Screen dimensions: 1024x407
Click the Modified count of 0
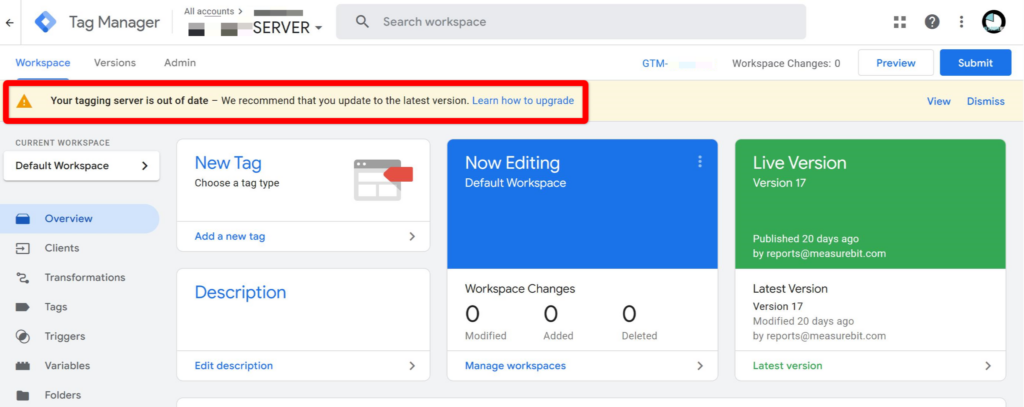[472, 314]
